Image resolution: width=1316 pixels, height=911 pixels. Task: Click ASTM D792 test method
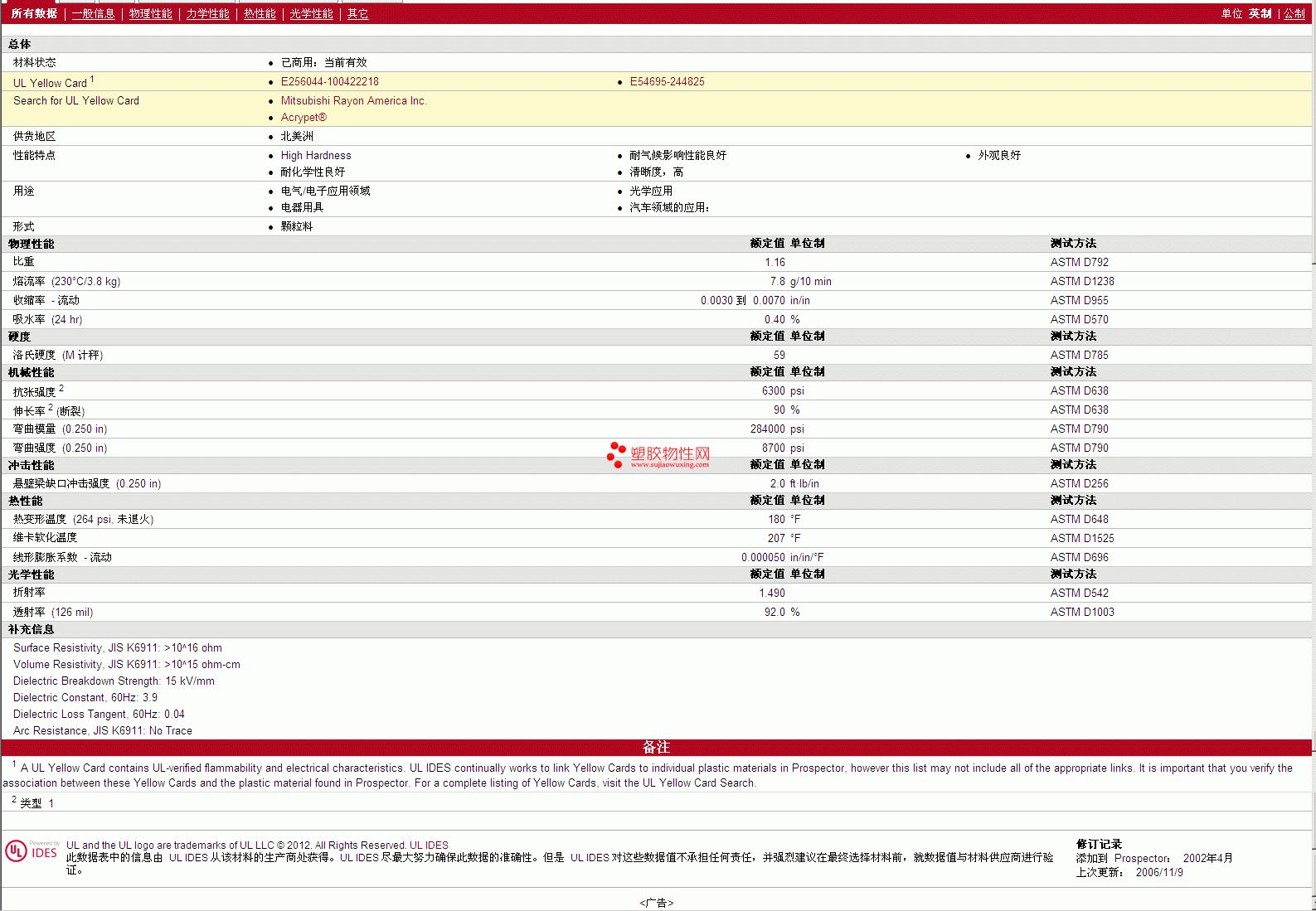1080,263
